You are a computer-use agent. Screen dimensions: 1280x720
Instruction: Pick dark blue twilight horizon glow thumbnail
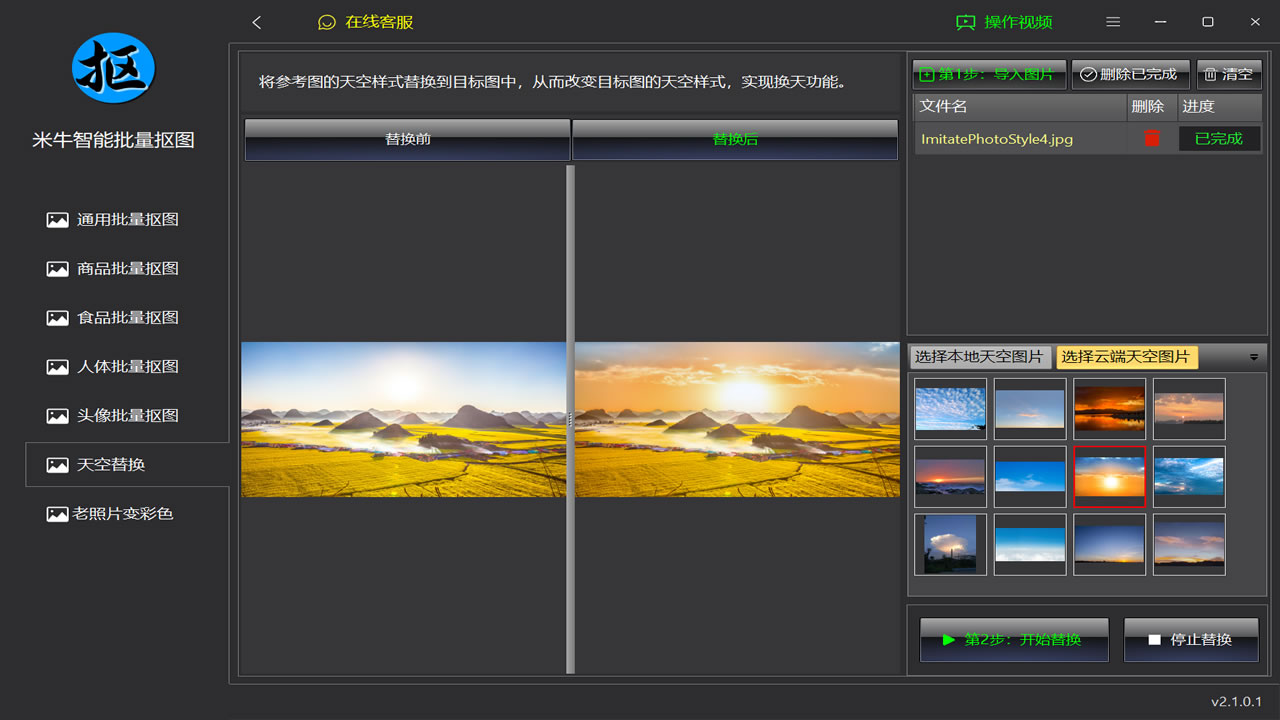click(x=1110, y=545)
